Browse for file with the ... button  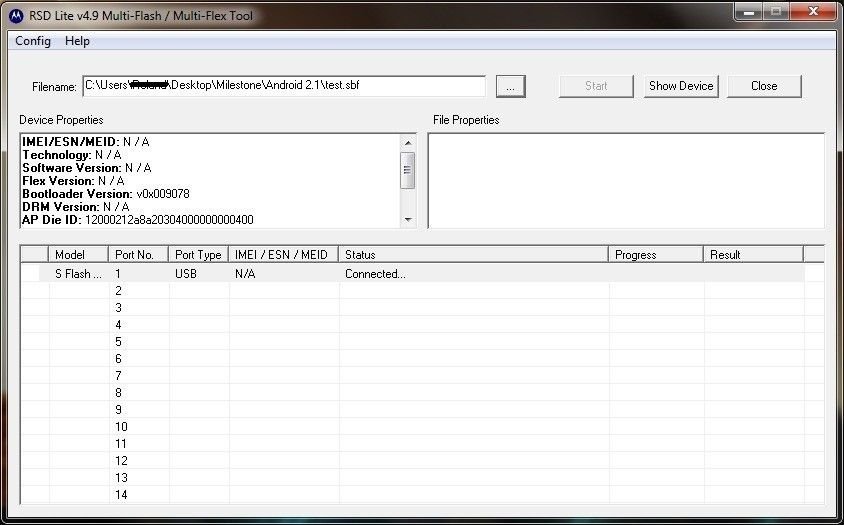pyautogui.click(x=510, y=86)
